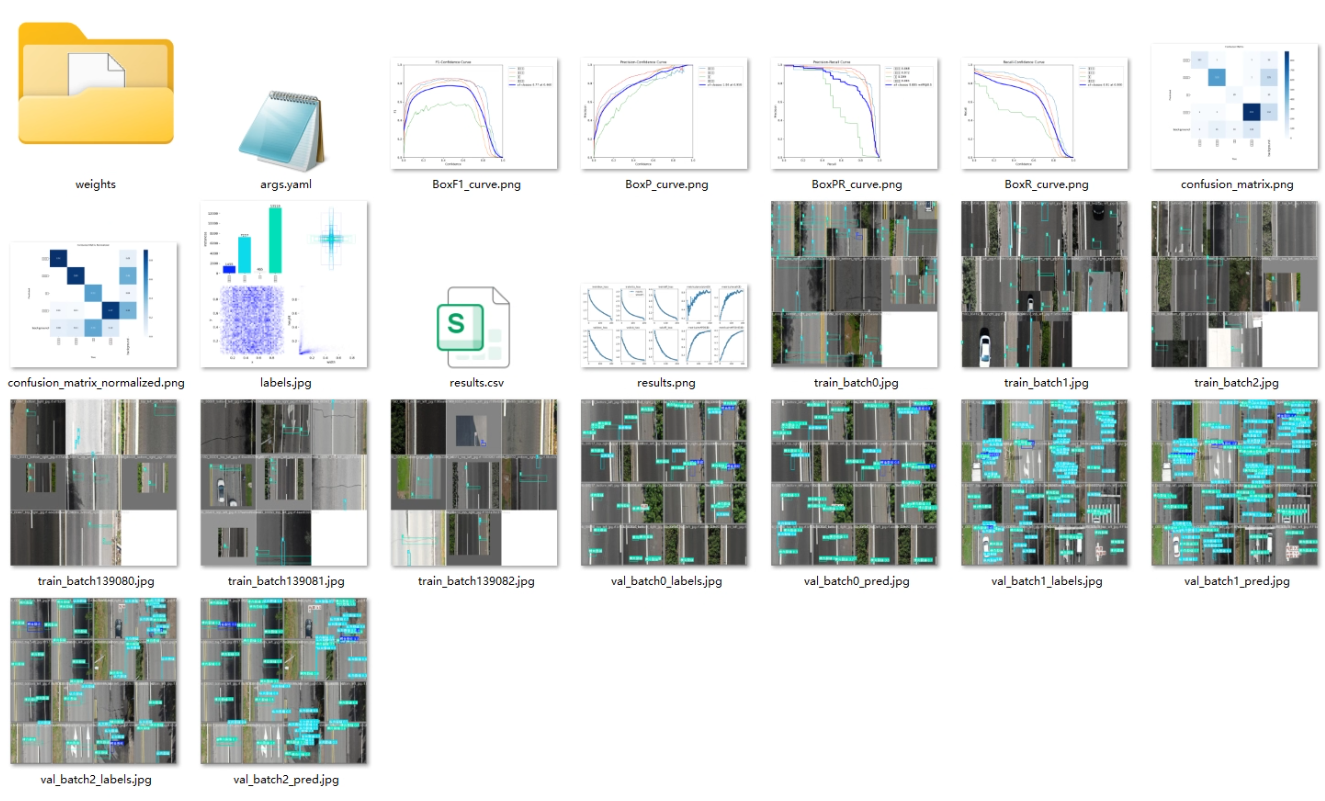This screenshot has height=801, width=1325.
Task: Click the 'BoxPR_curve.png' file name
Action: click(x=856, y=184)
